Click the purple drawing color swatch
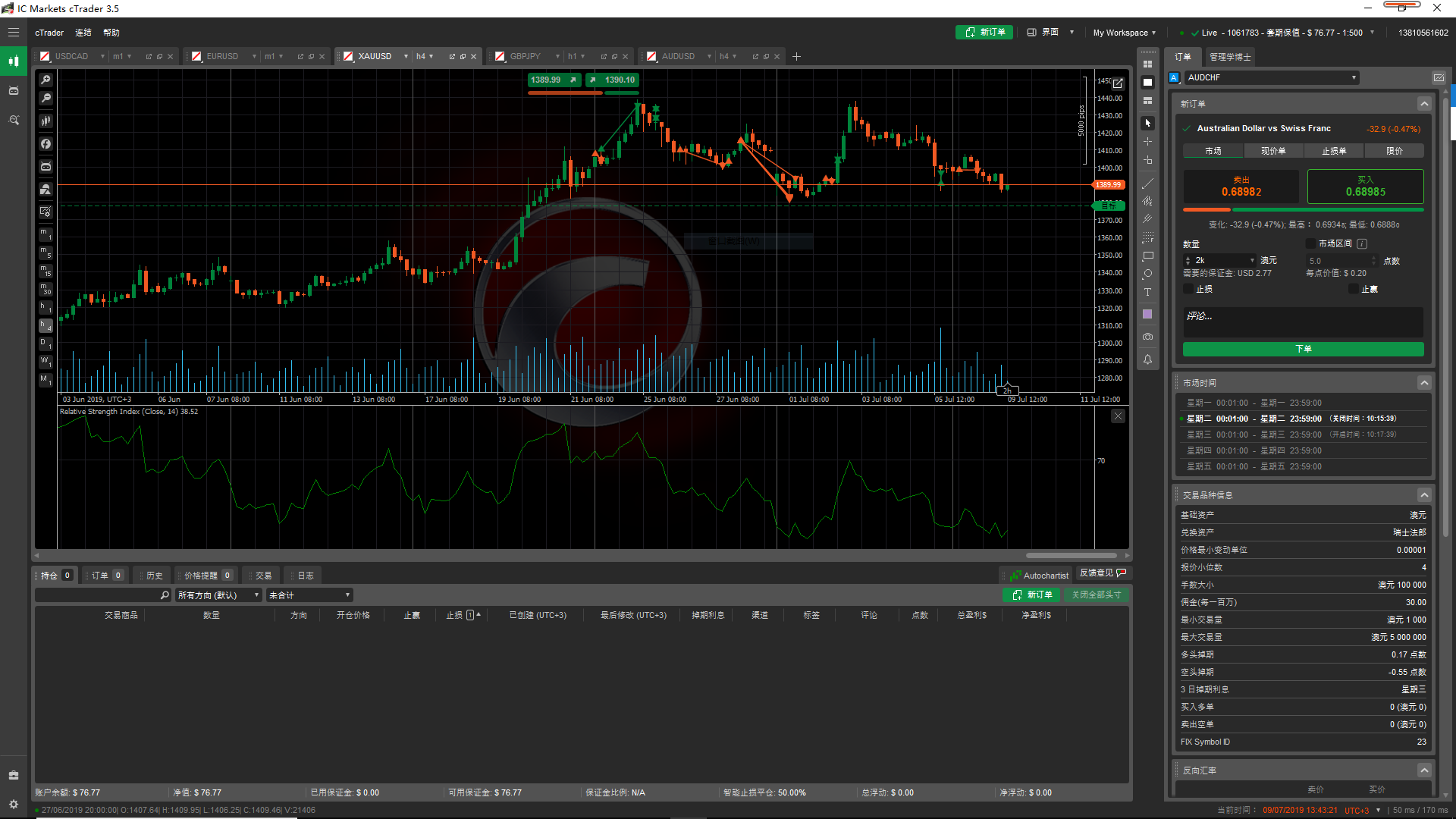The image size is (1456, 819). point(1147,314)
